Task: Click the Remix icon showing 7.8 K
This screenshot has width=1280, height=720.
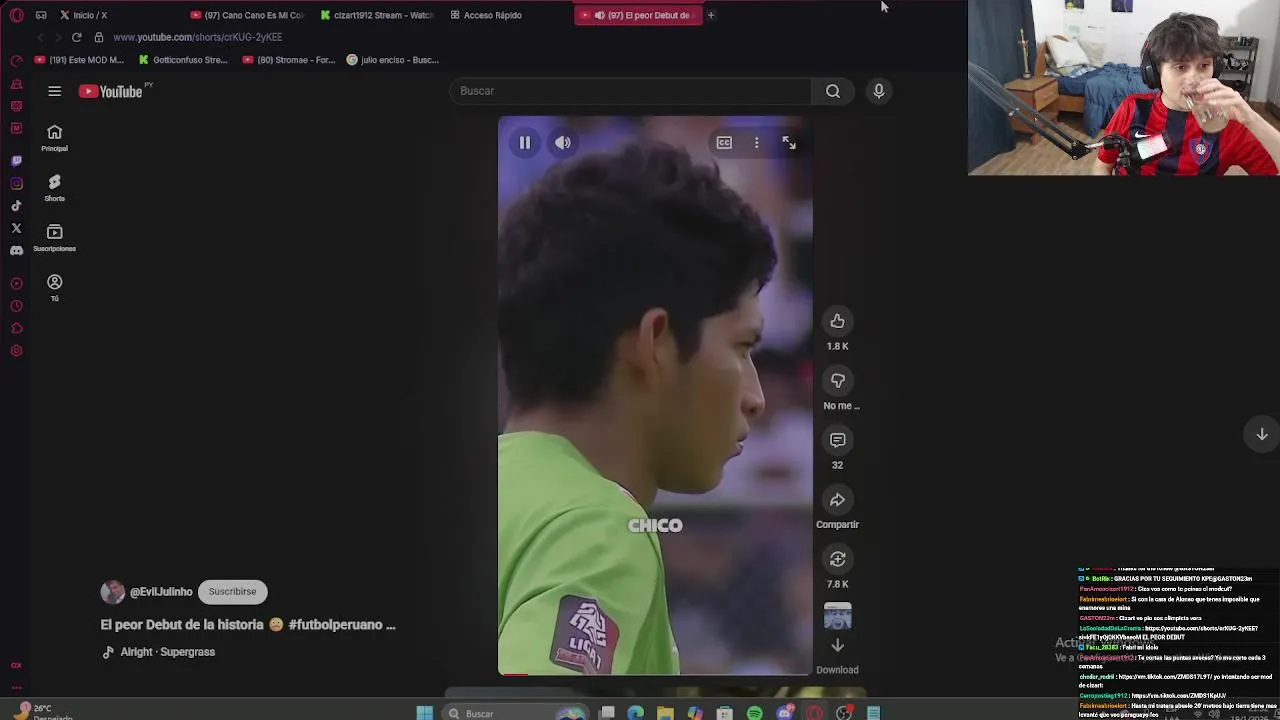Action: pos(837,559)
